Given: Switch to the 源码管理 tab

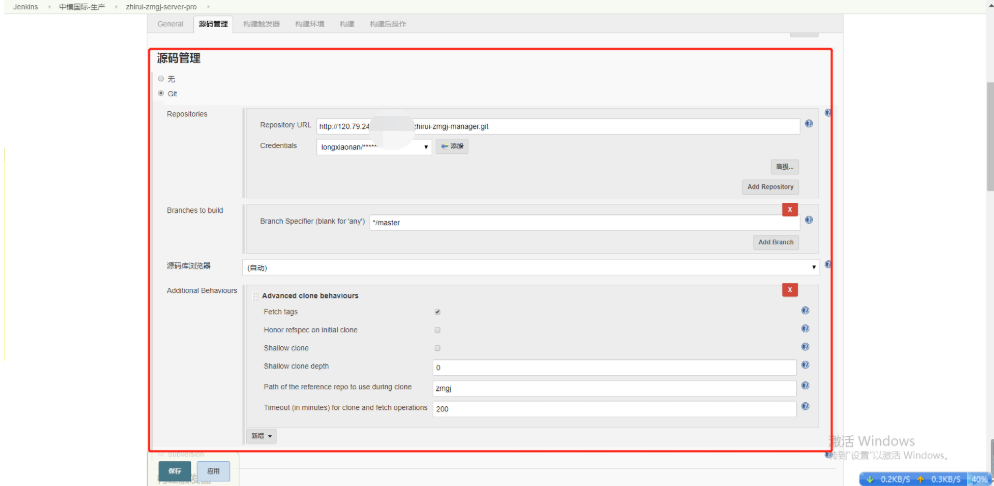Looking at the screenshot, I should 212,24.
